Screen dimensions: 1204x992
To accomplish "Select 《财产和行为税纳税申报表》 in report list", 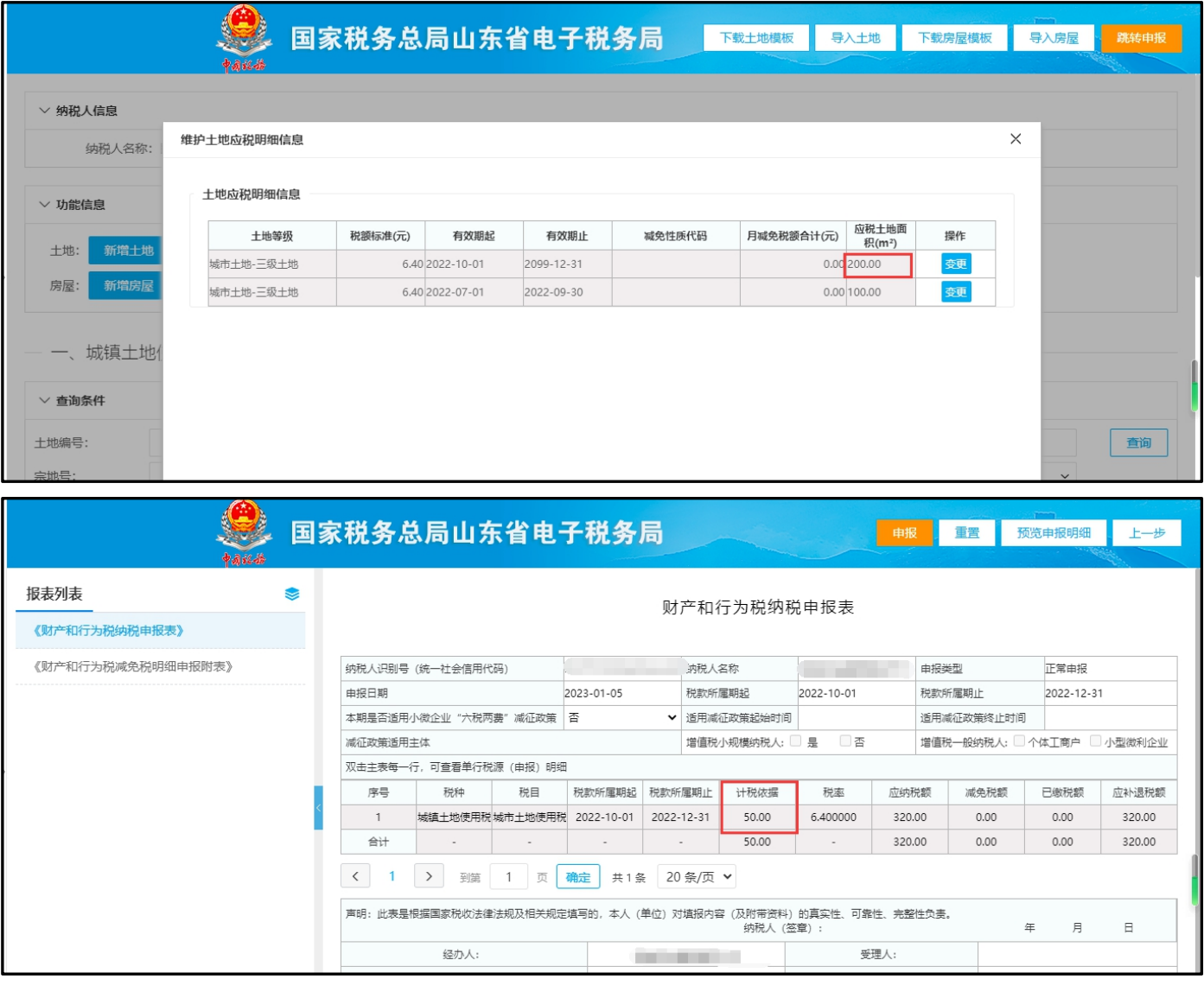I will [109, 631].
